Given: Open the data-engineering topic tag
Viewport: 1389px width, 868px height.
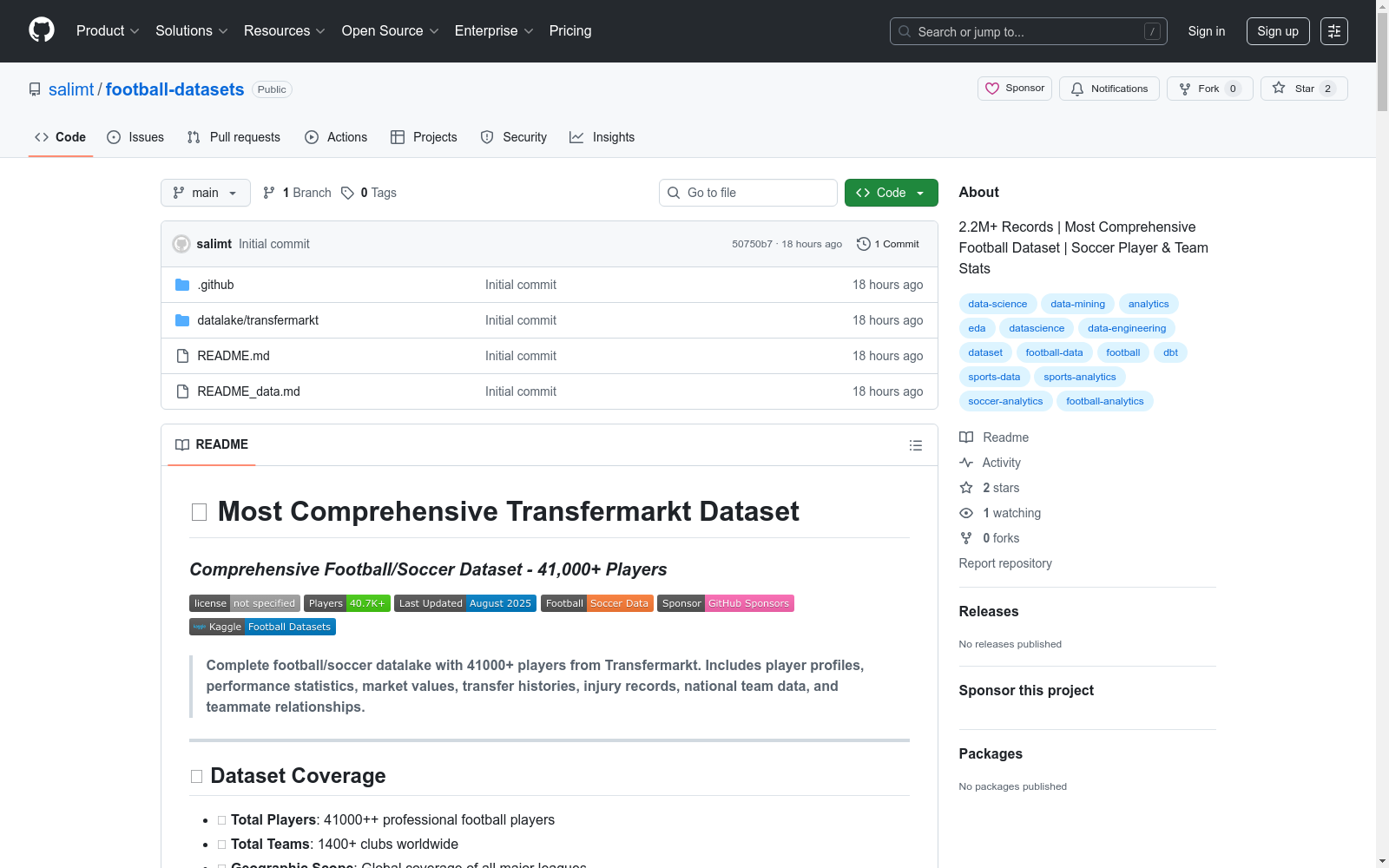Looking at the screenshot, I should point(1127,328).
